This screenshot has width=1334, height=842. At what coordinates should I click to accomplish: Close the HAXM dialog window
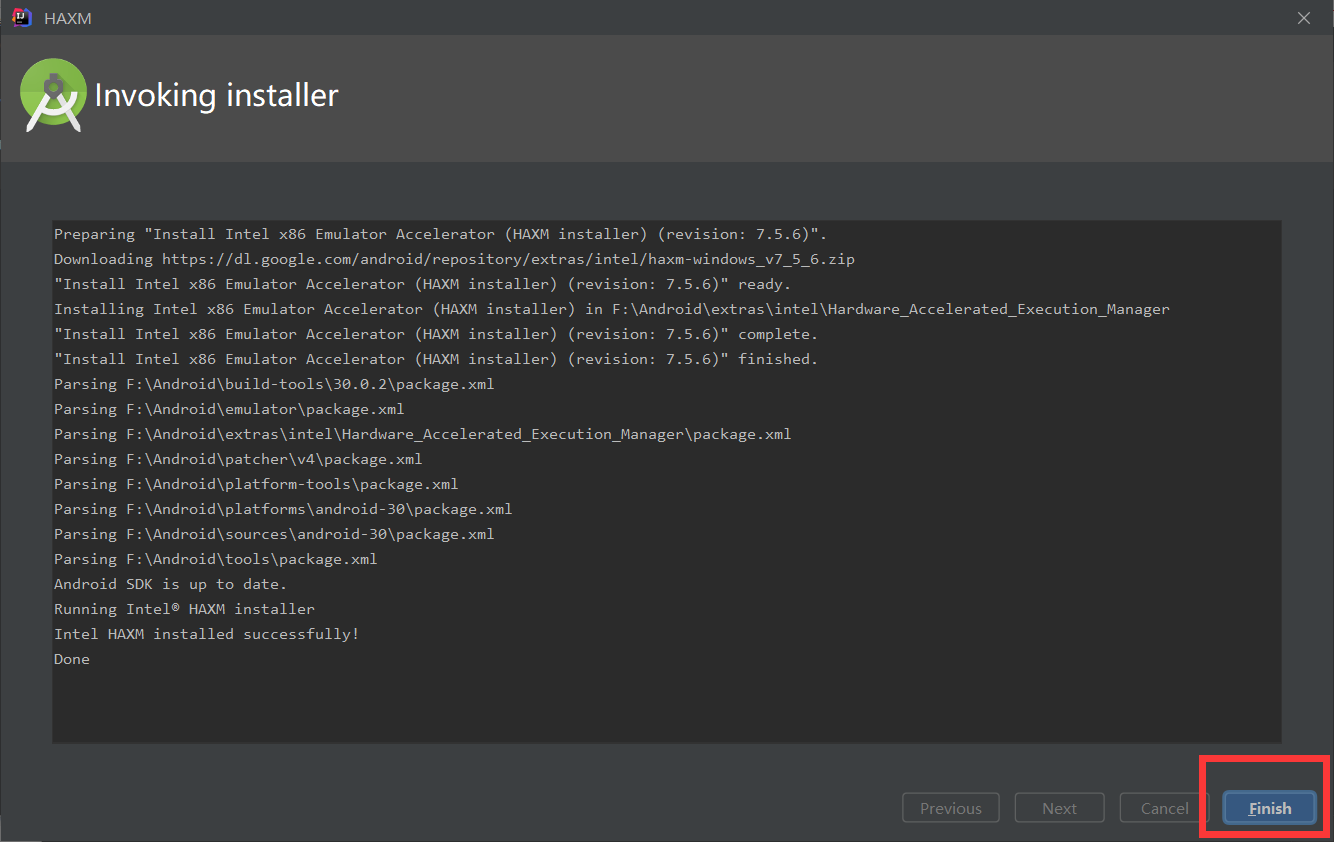[1304, 18]
